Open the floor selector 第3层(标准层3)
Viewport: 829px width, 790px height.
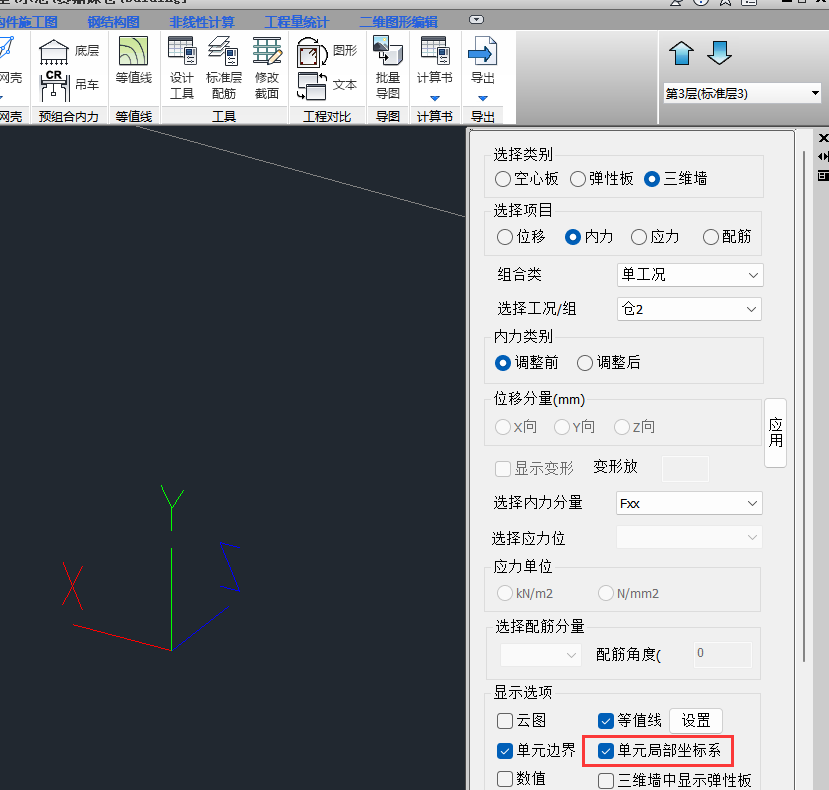point(742,94)
